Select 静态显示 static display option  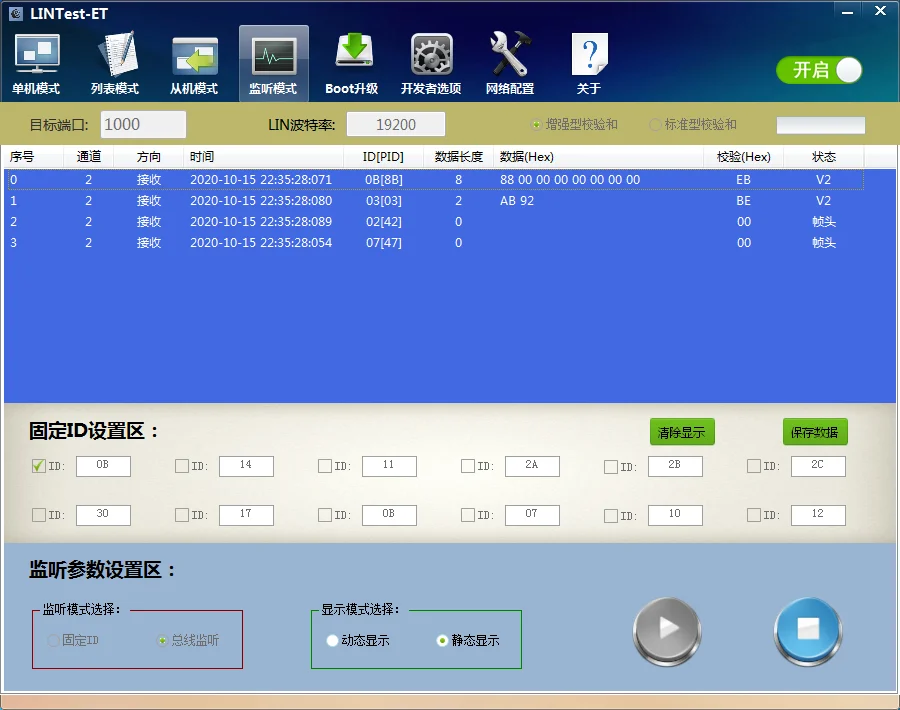[443, 641]
